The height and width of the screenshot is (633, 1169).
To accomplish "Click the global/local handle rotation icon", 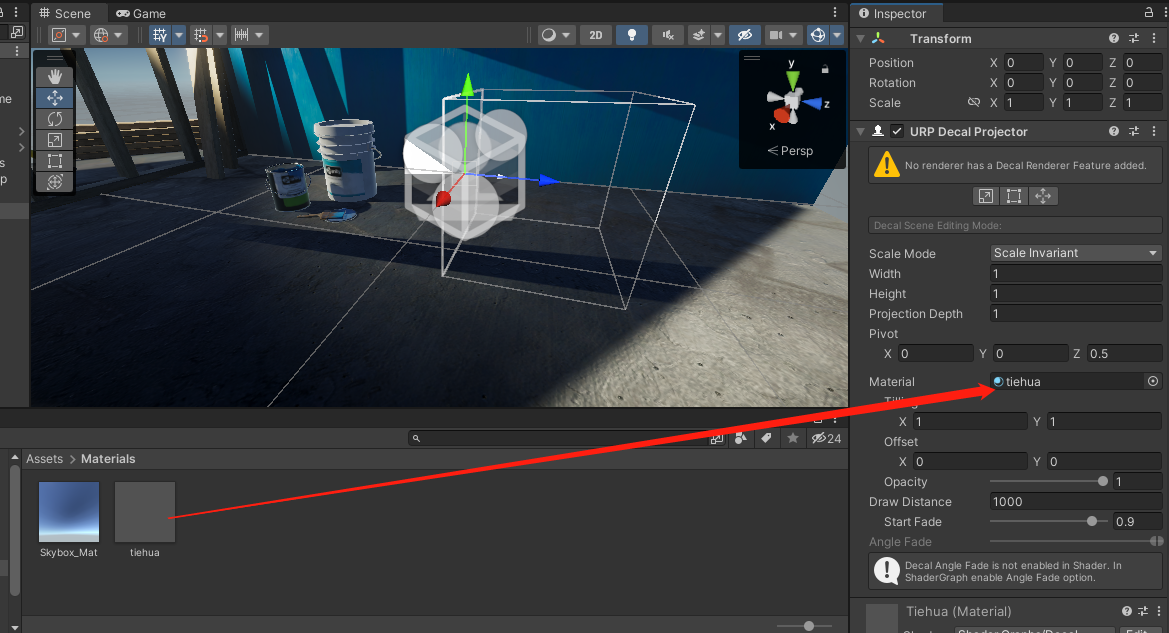I will [101, 35].
